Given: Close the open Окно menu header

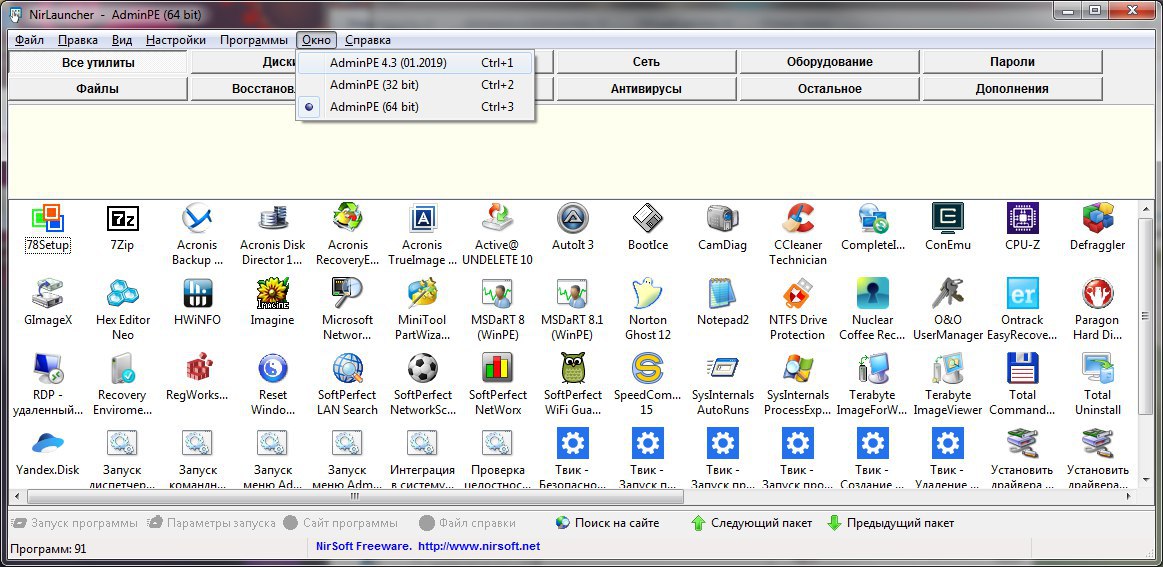Looking at the screenshot, I should pyautogui.click(x=317, y=40).
